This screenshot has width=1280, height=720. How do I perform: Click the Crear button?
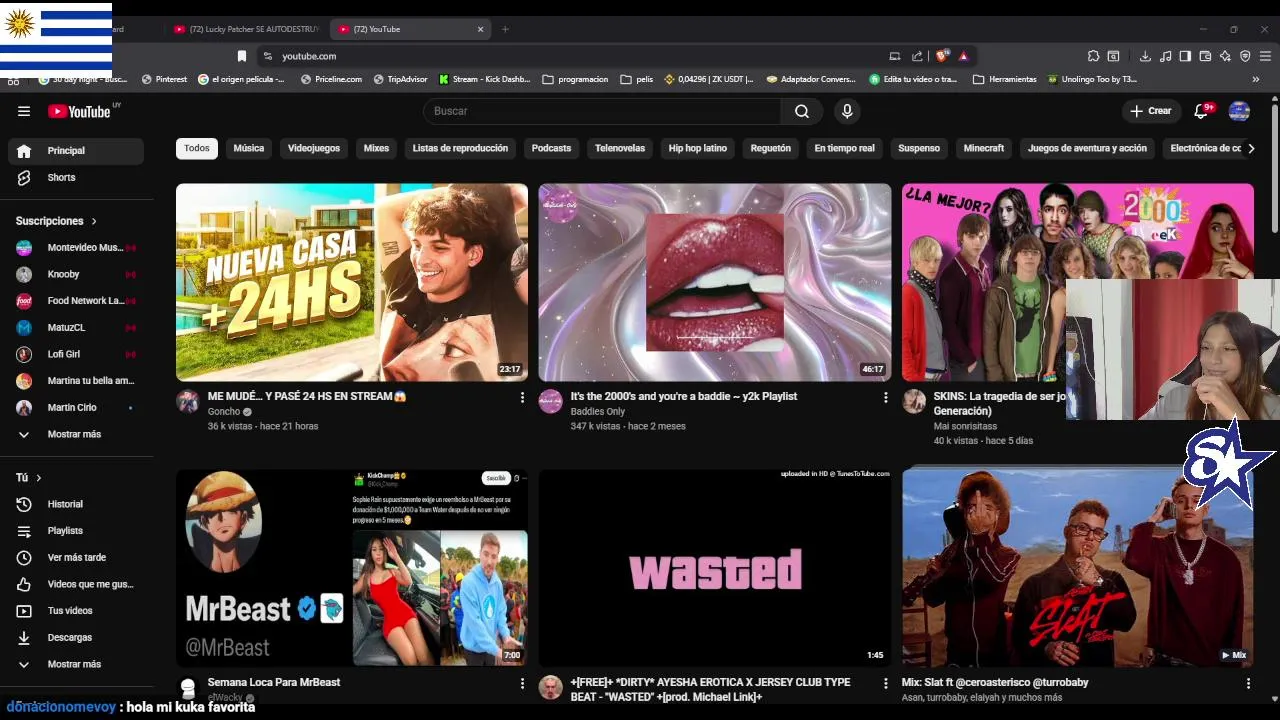click(1151, 111)
